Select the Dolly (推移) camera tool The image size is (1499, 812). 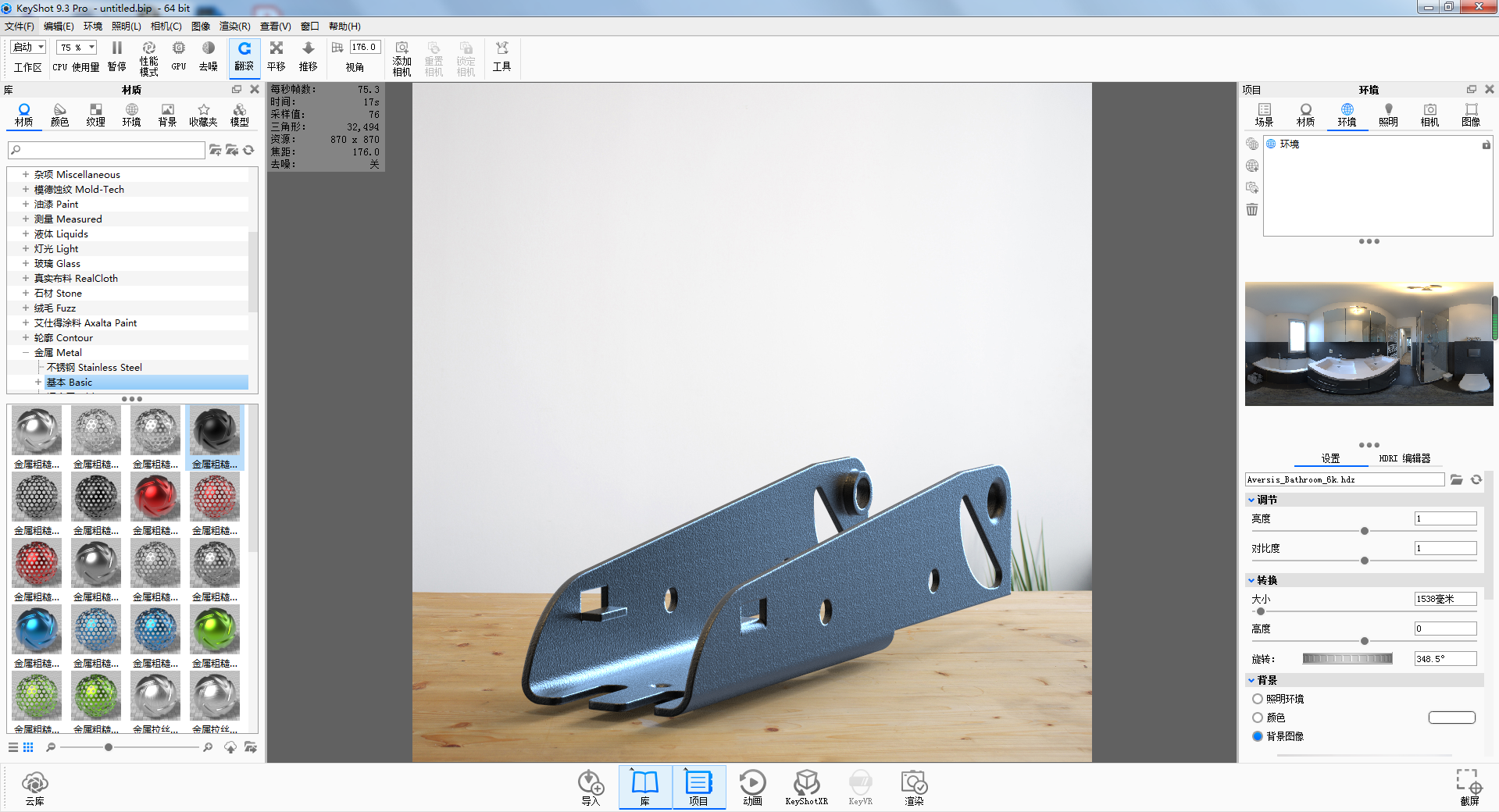(x=309, y=56)
